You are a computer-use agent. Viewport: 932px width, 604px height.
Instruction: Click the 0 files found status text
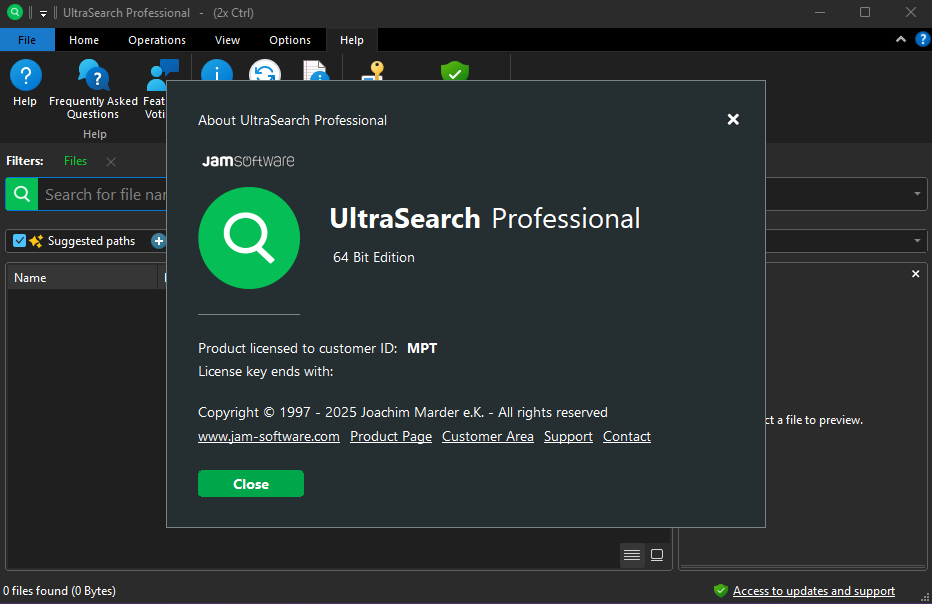pos(59,591)
